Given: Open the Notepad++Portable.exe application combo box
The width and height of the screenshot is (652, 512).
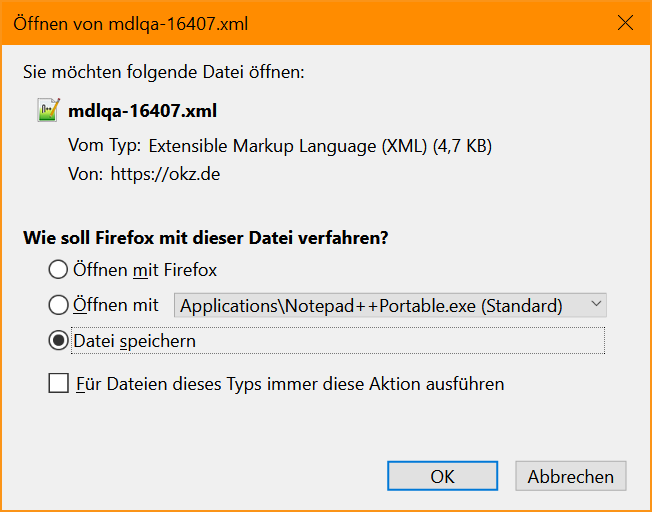Looking at the screenshot, I should click(x=390, y=305).
